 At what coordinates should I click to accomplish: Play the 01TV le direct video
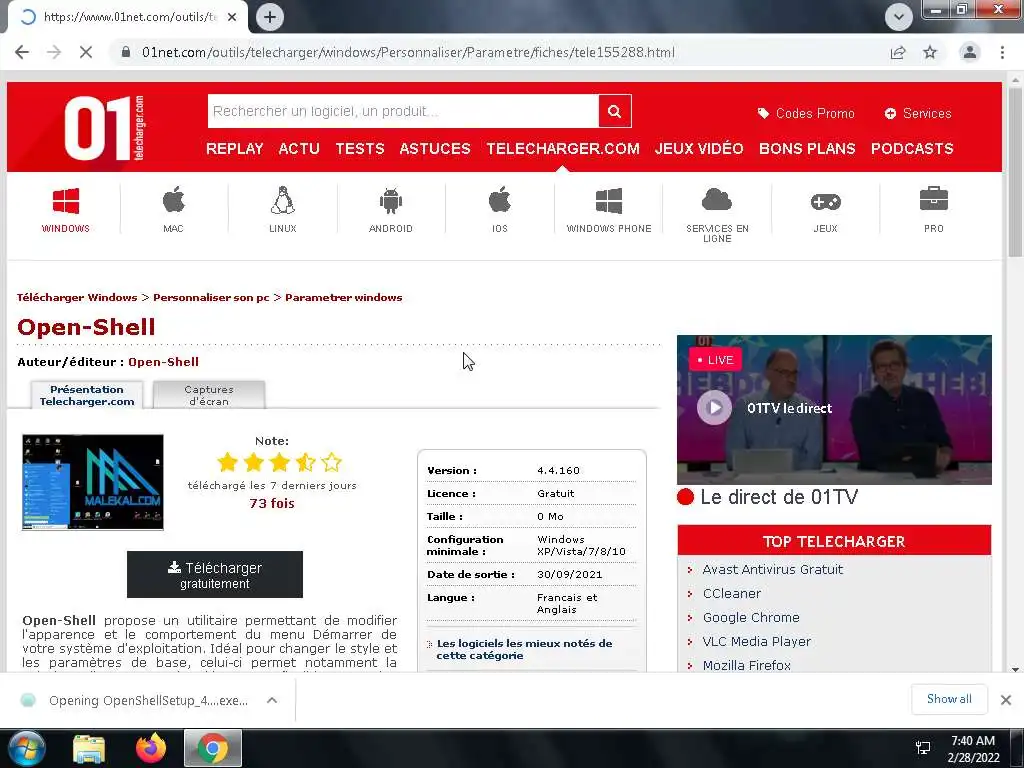(x=714, y=408)
